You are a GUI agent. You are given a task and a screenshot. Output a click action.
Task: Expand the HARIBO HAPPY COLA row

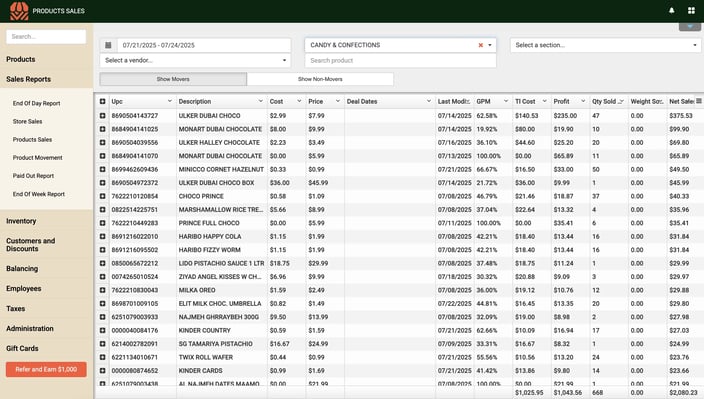[x=102, y=237]
